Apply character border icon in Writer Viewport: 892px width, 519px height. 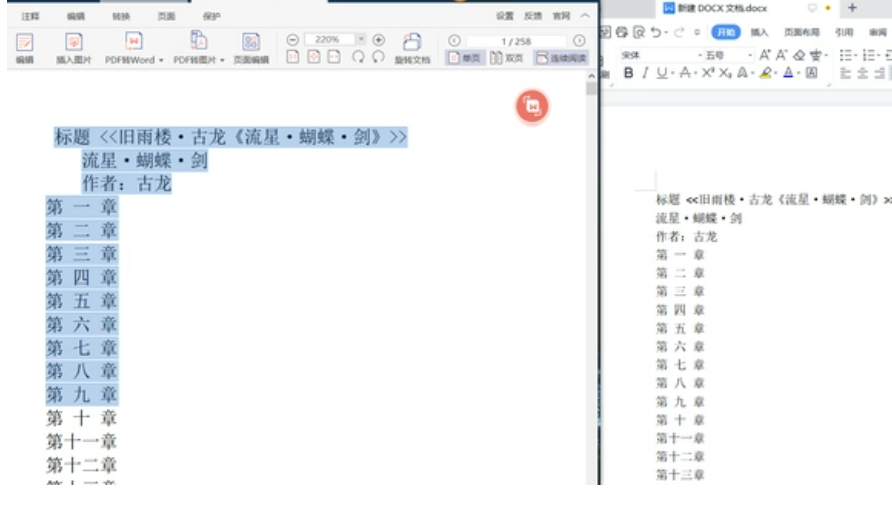coord(812,73)
